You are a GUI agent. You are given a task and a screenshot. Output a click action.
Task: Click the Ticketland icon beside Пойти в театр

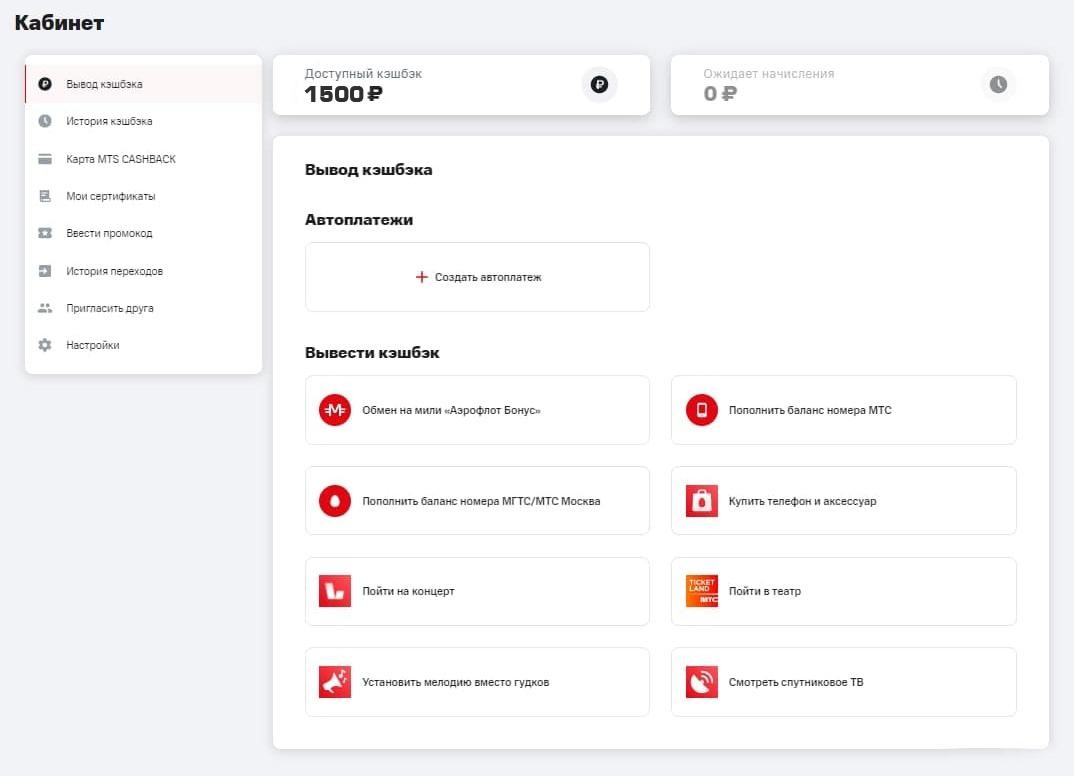coord(701,591)
